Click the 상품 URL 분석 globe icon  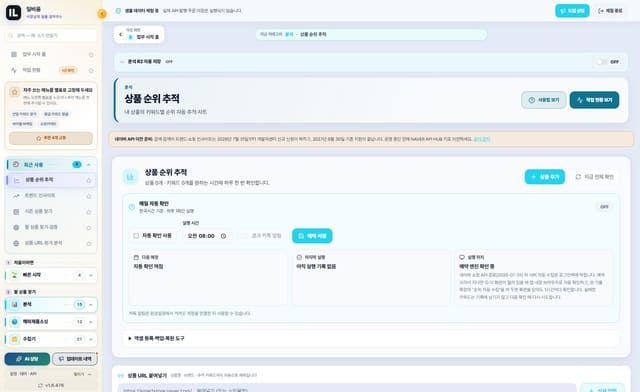(16, 243)
